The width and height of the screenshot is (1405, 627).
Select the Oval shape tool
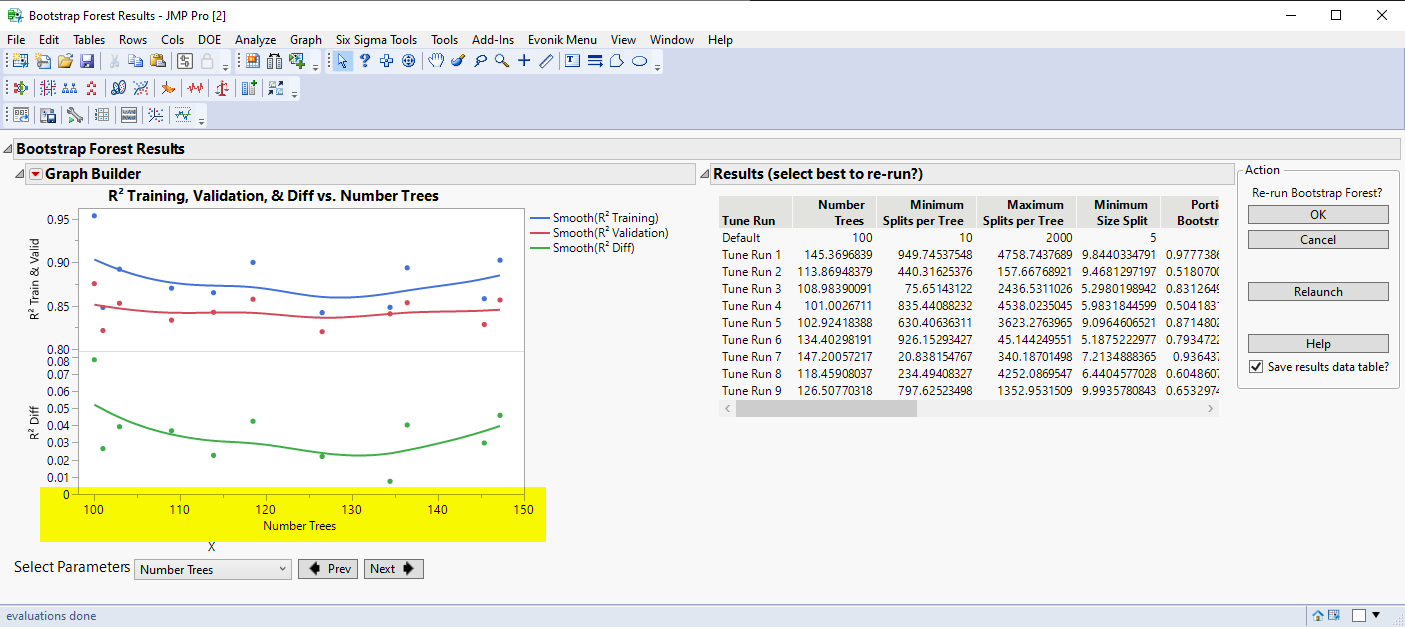pos(640,61)
